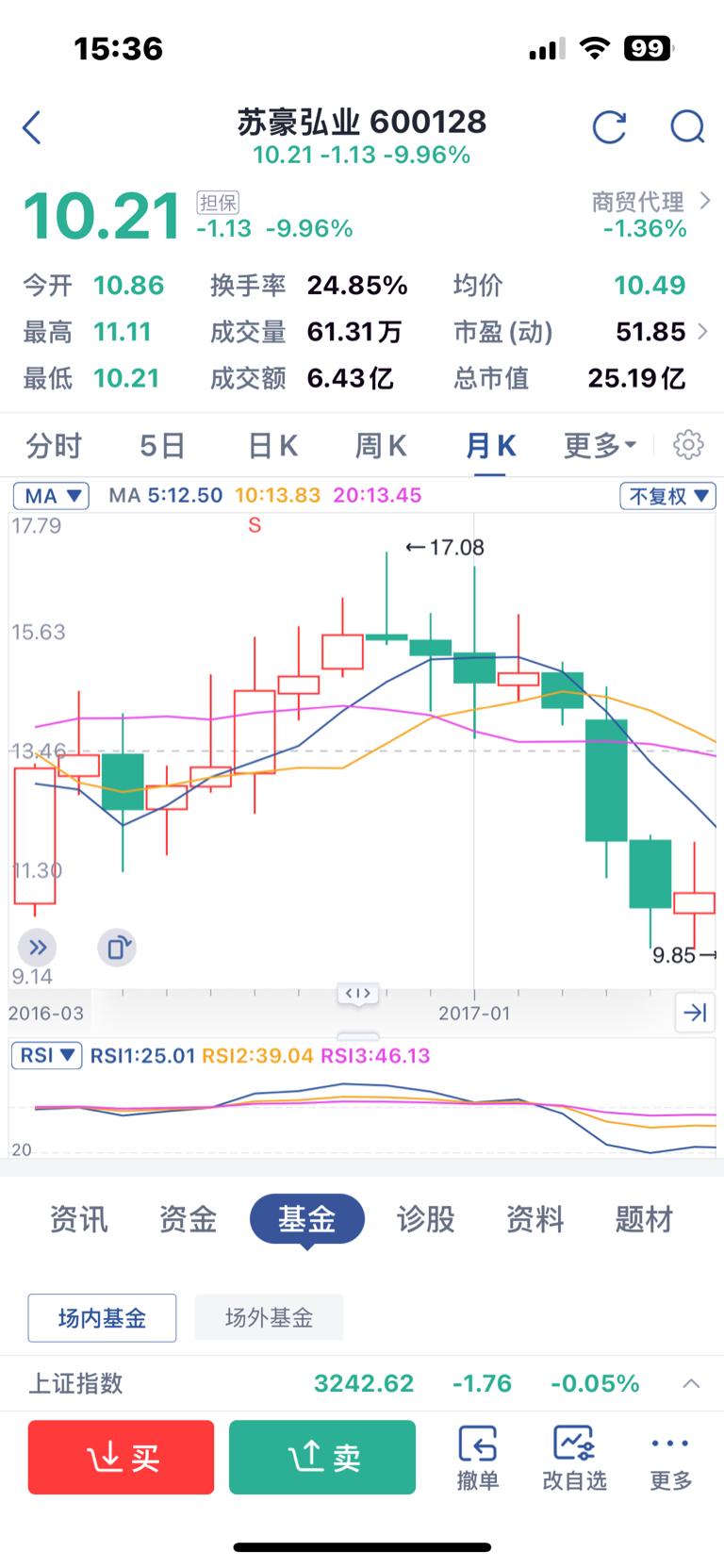Switch to the 日K tab

click(272, 445)
